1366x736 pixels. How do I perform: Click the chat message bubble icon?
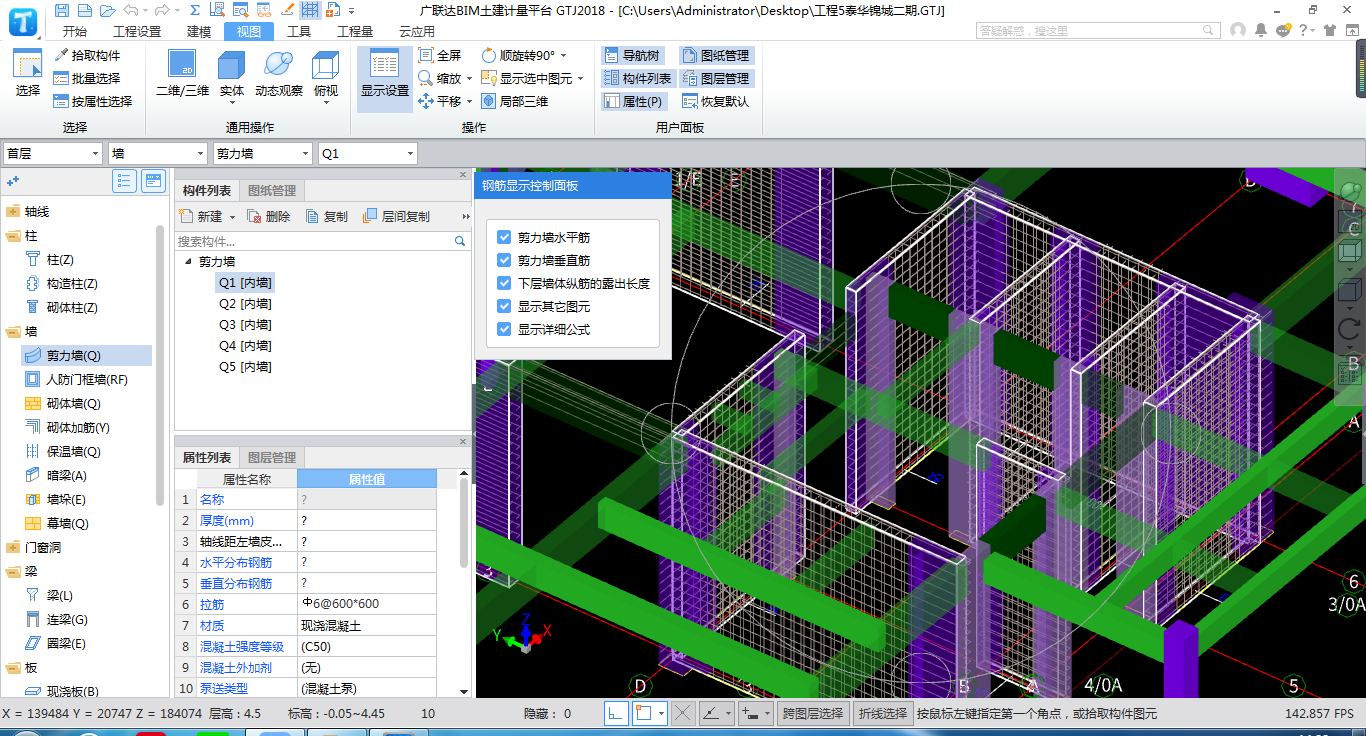click(x=1284, y=30)
